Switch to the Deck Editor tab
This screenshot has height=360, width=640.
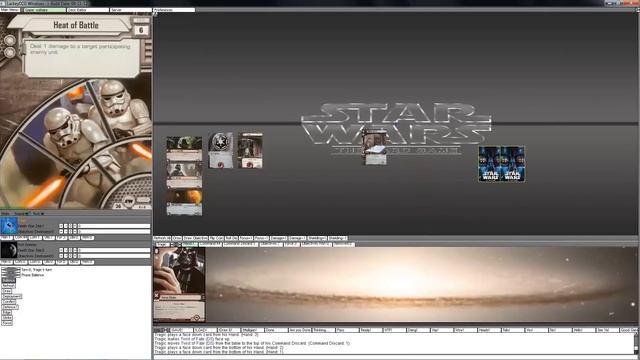click(x=87, y=10)
